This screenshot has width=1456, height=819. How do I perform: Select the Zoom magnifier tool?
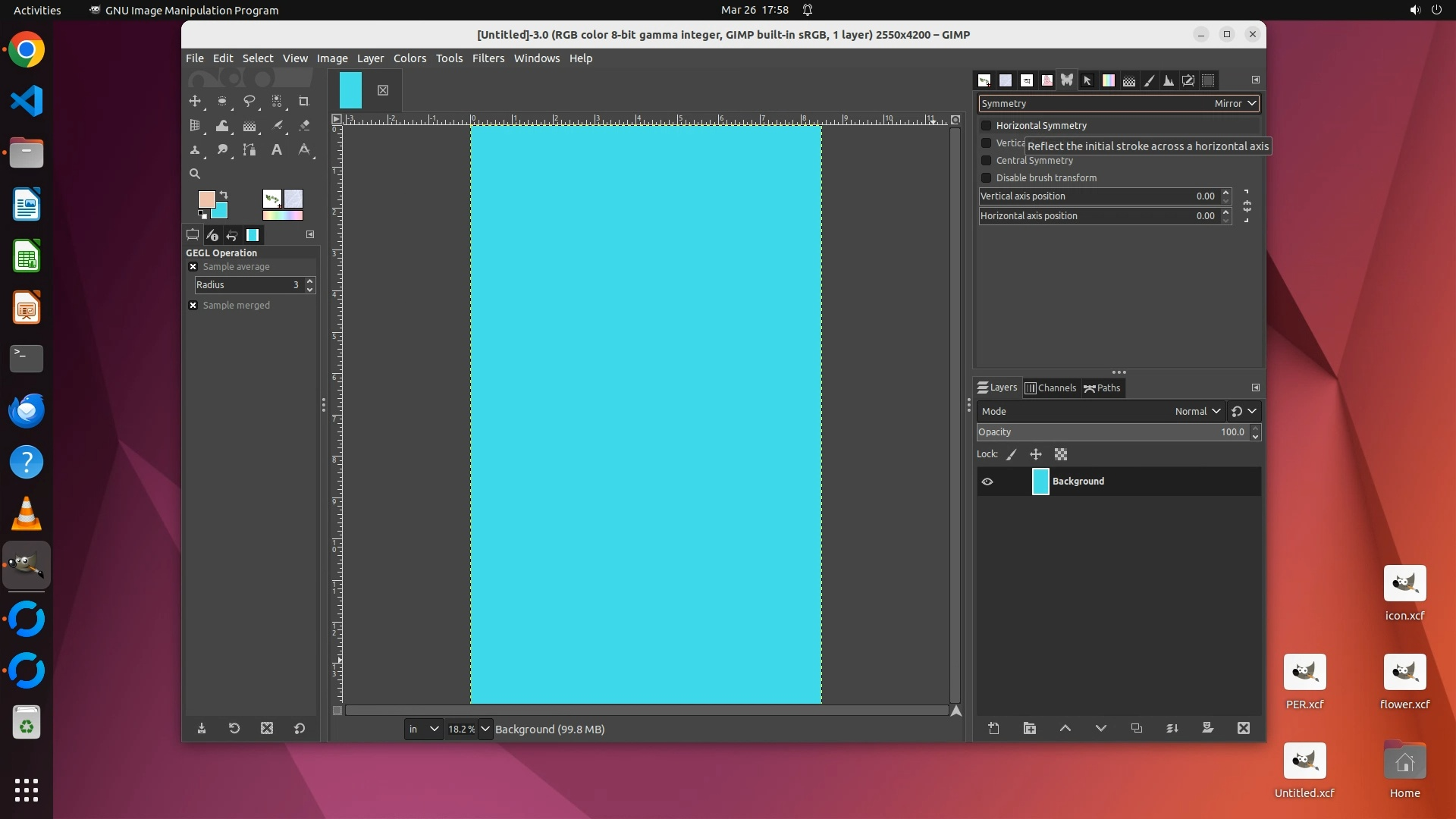coord(195,174)
